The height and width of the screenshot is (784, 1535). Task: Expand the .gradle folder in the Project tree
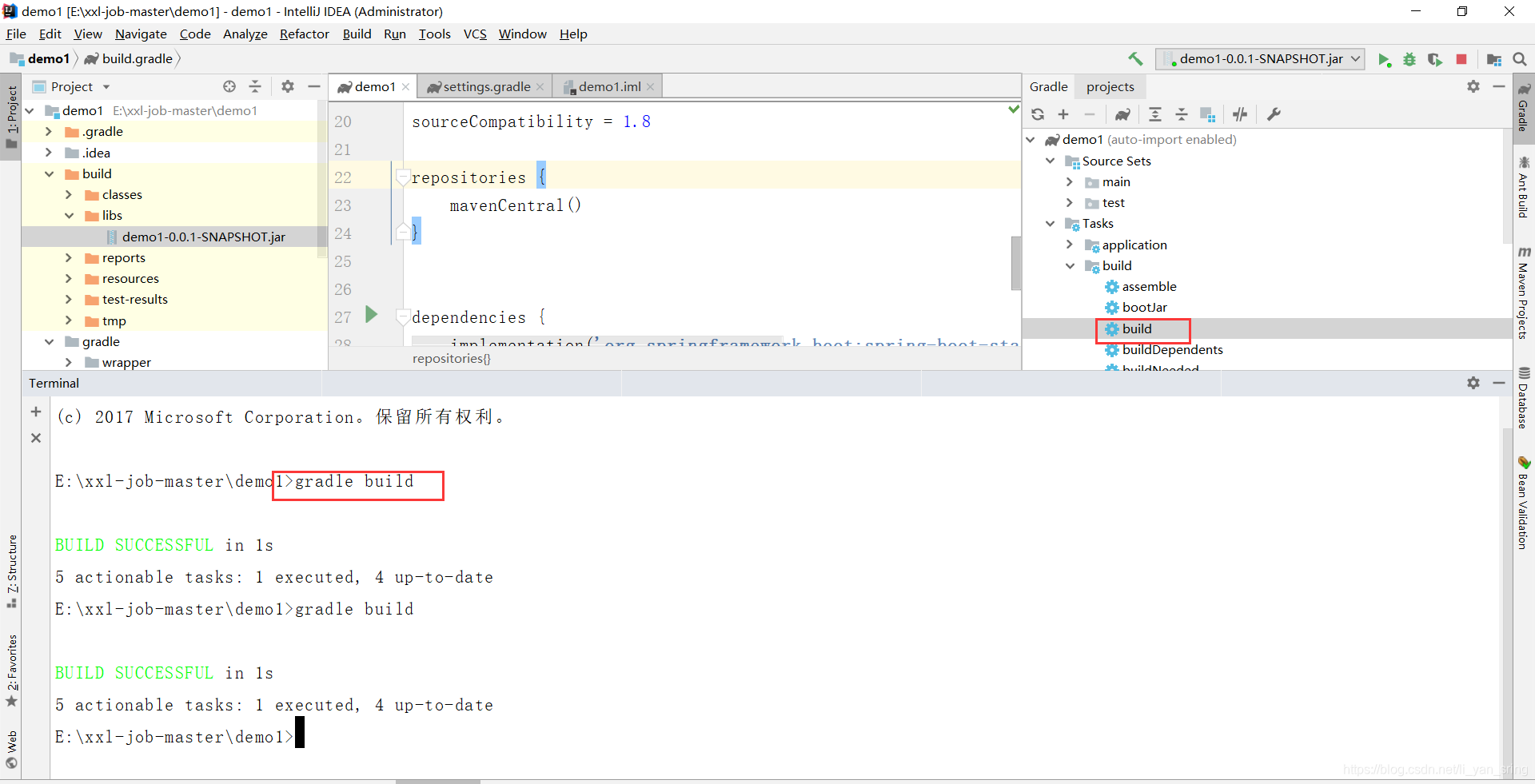pyautogui.click(x=50, y=131)
